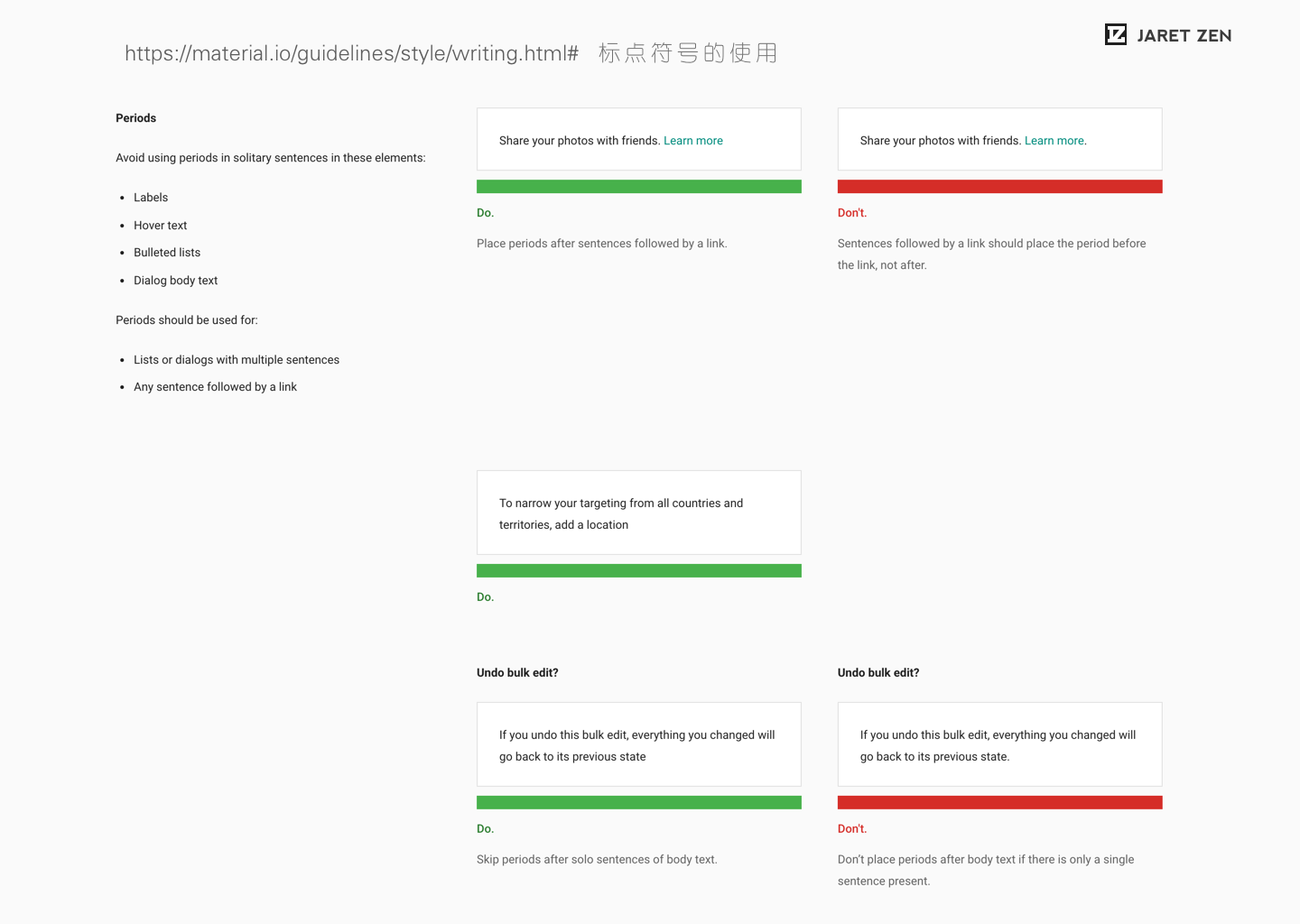This screenshot has width=1300, height=924.
Task: Click the "Any sentence followed by a link" bullet
Action: coord(215,387)
